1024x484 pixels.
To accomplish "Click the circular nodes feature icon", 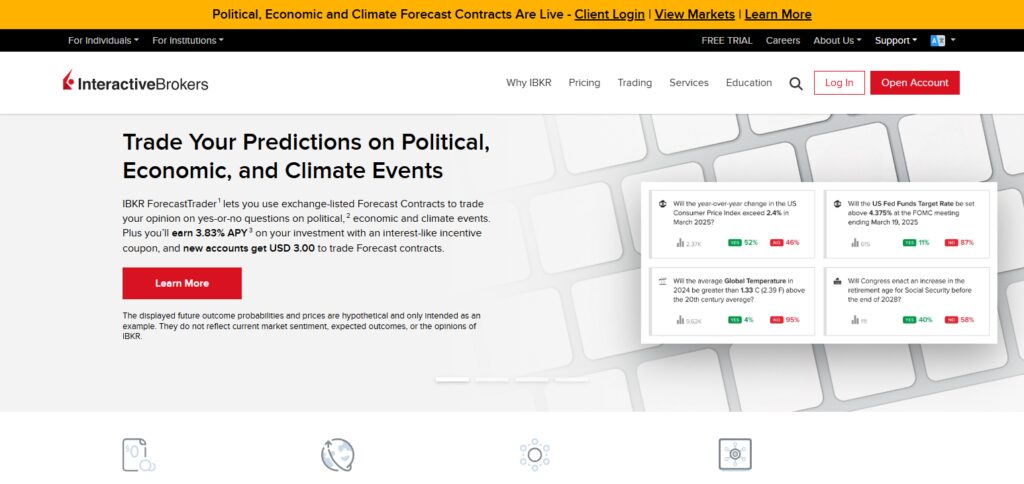I will (534, 455).
